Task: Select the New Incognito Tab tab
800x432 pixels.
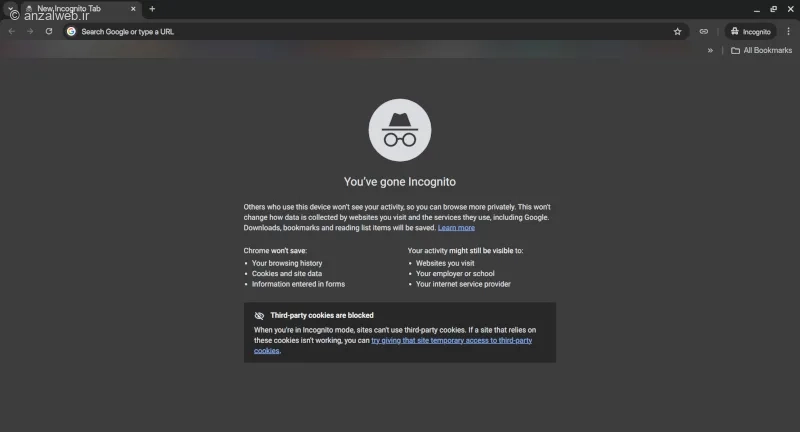Action: click(75, 9)
